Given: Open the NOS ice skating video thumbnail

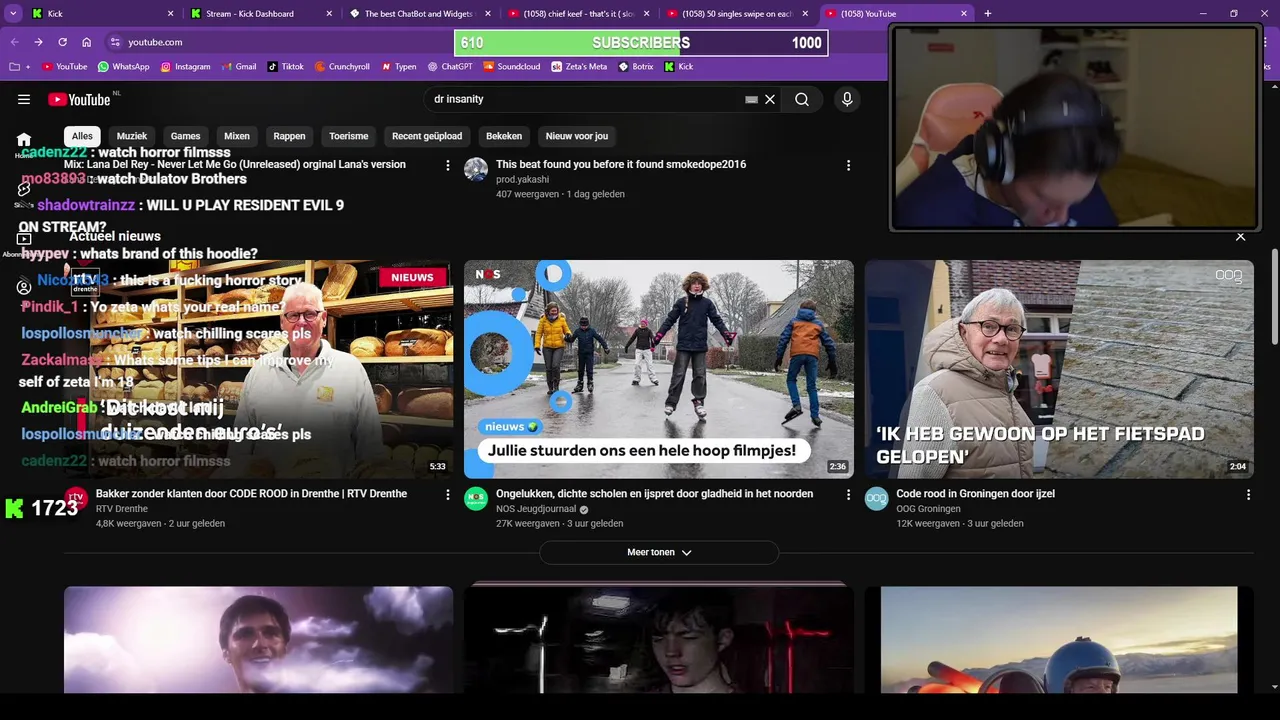Looking at the screenshot, I should (659, 369).
